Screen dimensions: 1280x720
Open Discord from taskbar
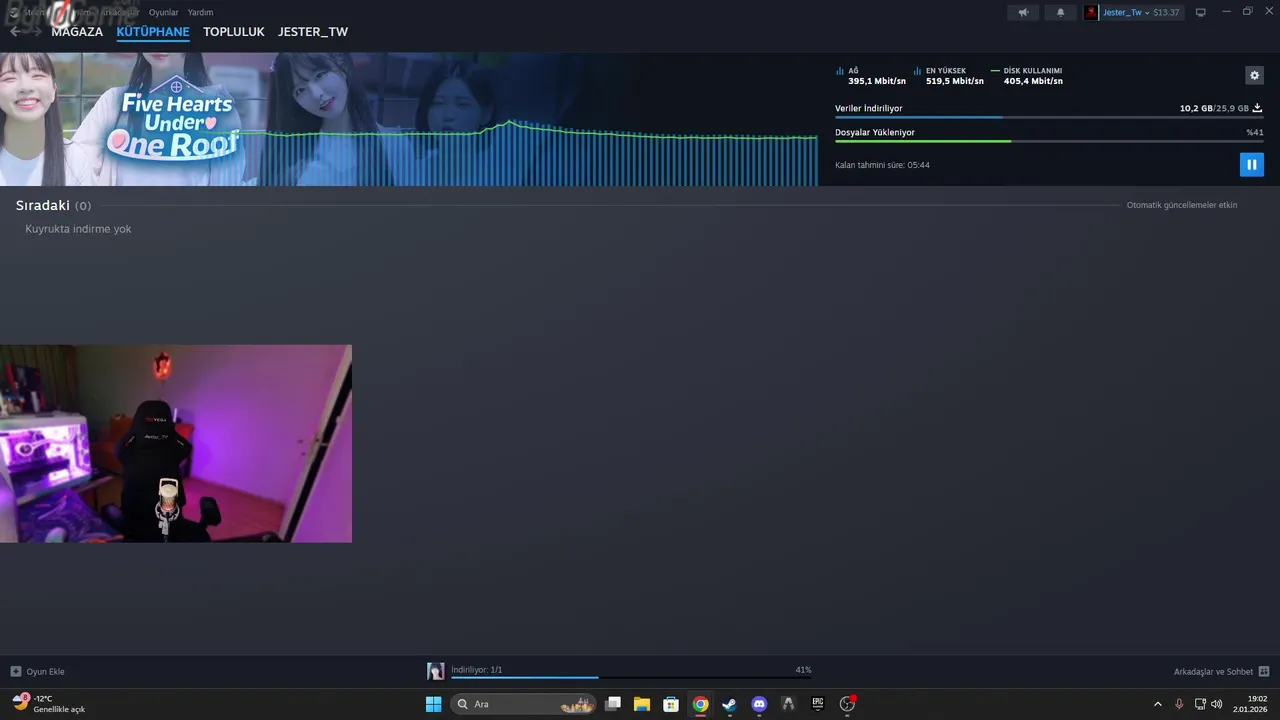[x=759, y=704]
